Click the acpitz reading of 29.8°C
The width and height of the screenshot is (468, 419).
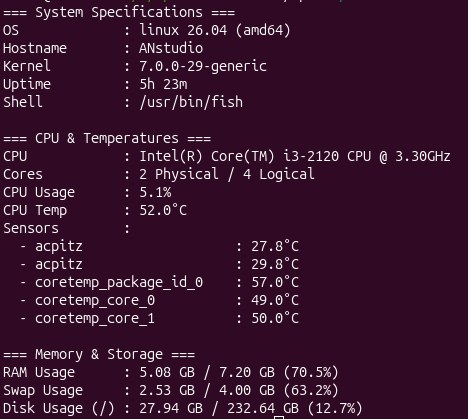click(x=275, y=264)
